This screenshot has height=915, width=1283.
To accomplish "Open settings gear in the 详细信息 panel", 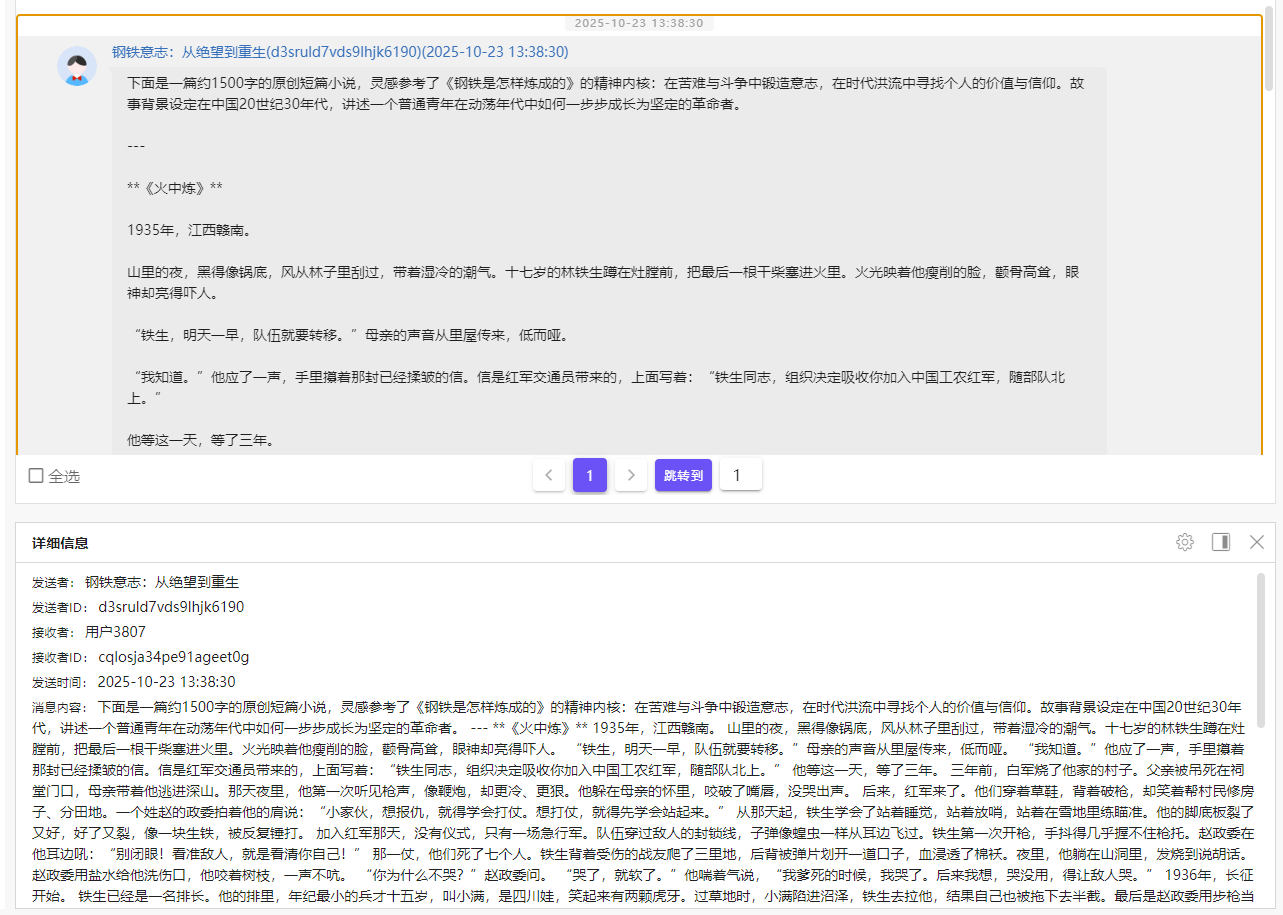I will (1185, 542).
